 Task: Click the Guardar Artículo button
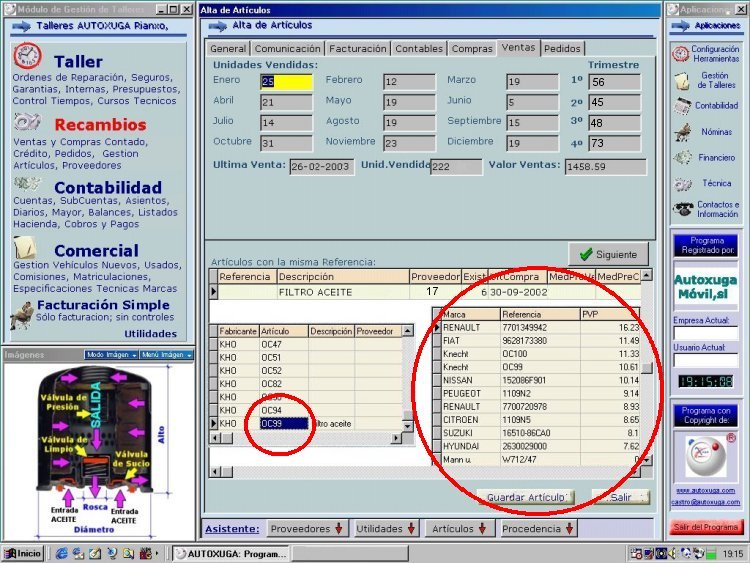[526, 497]
